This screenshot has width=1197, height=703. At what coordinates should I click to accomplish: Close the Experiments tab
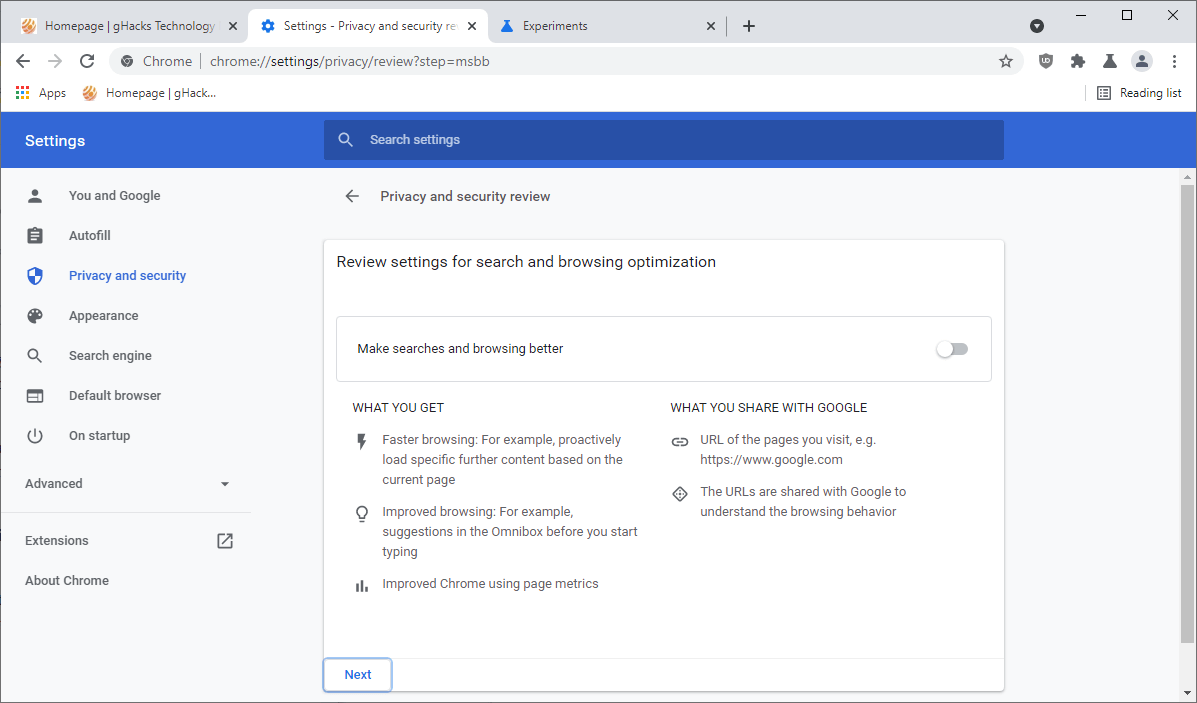[x=711, y=26]
